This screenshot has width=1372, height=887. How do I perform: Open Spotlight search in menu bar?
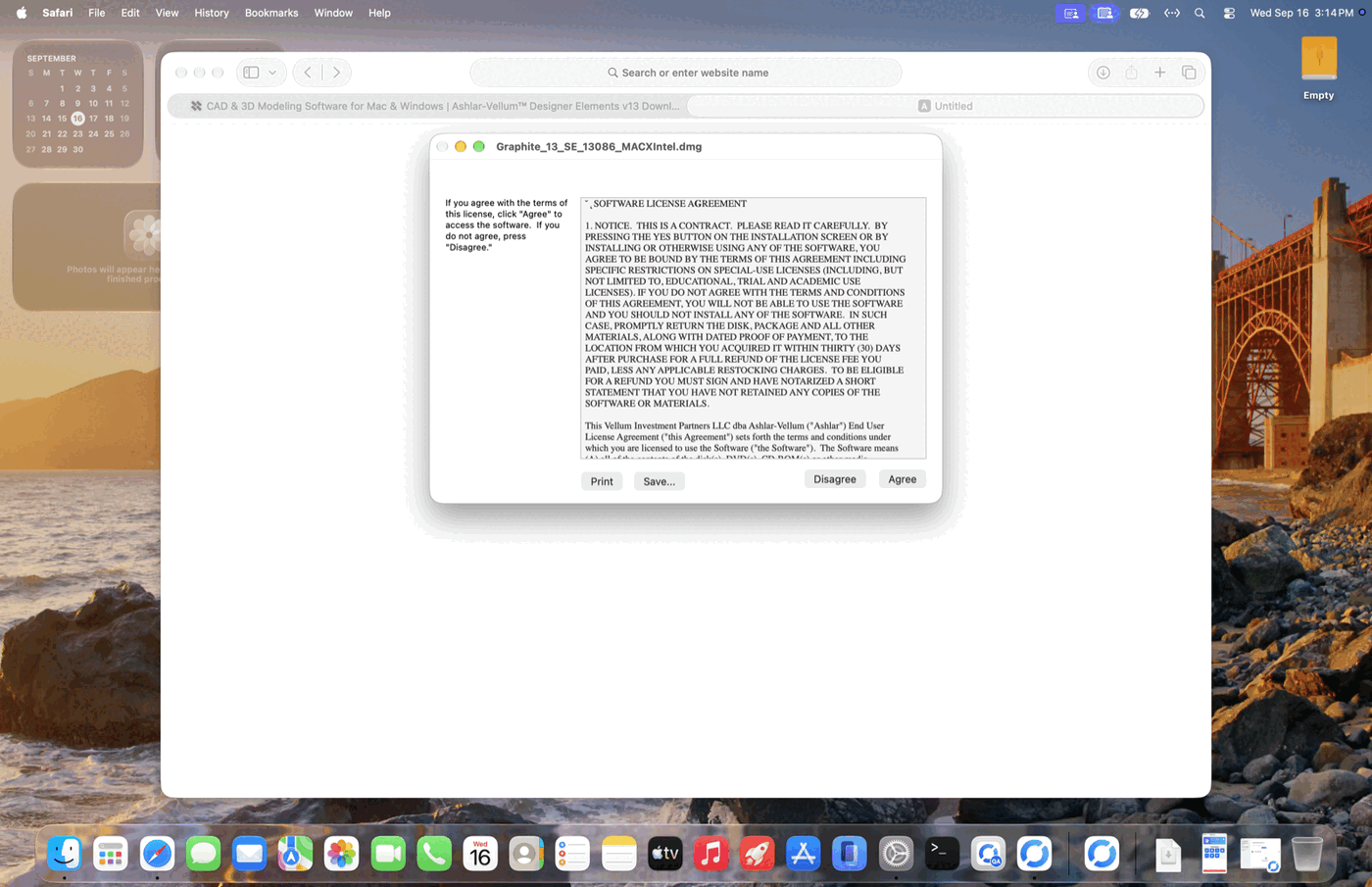[1200, 13]
